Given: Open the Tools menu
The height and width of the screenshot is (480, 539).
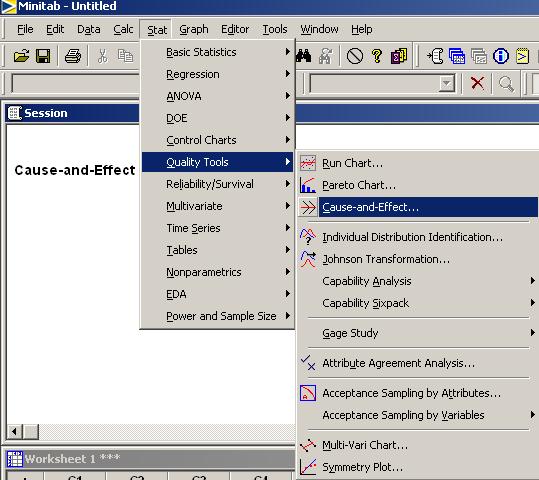Looking at the screenshot, I should click(x=275, y=30).
